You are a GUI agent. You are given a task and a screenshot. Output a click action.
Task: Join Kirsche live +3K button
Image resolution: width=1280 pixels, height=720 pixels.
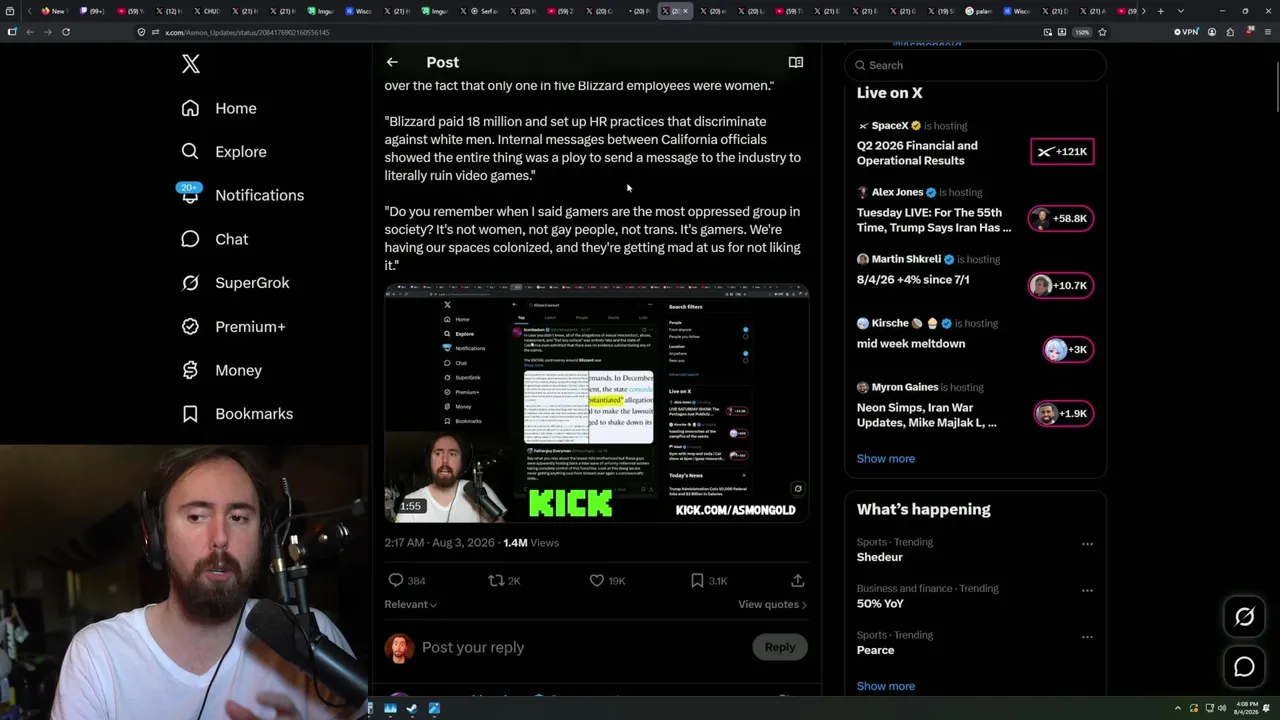coord(1067,349)
